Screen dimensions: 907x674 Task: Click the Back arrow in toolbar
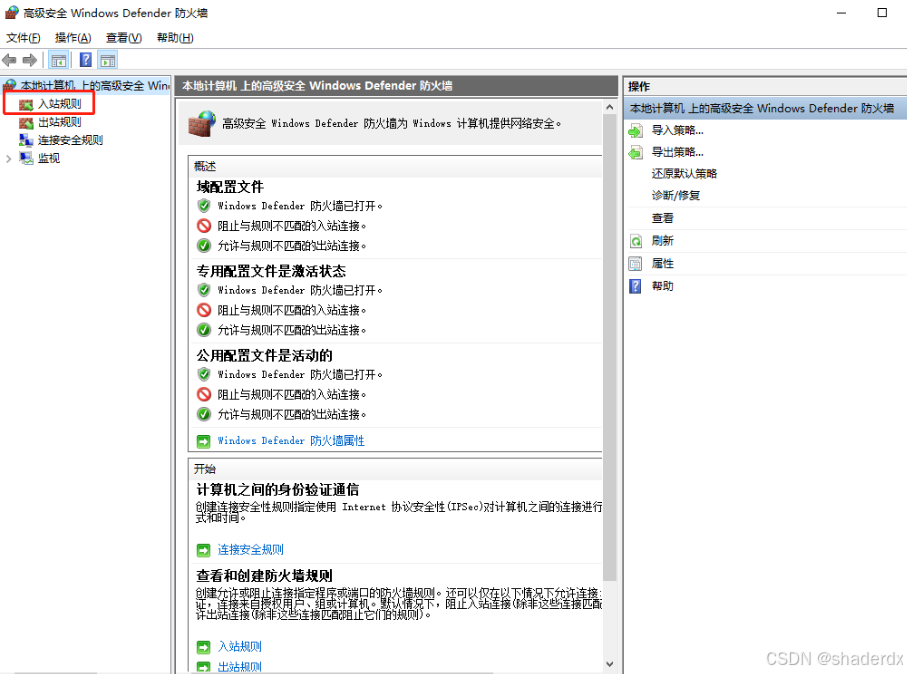[9, 60]
